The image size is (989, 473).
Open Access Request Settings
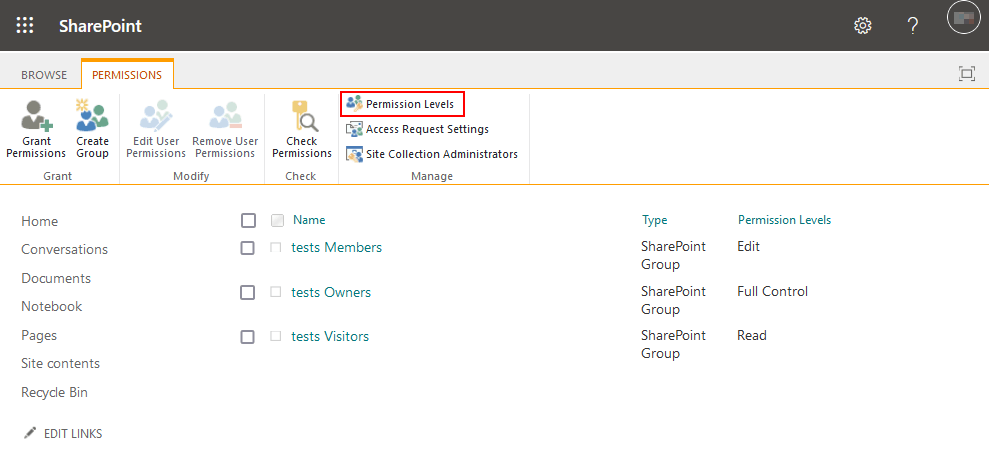418,129
